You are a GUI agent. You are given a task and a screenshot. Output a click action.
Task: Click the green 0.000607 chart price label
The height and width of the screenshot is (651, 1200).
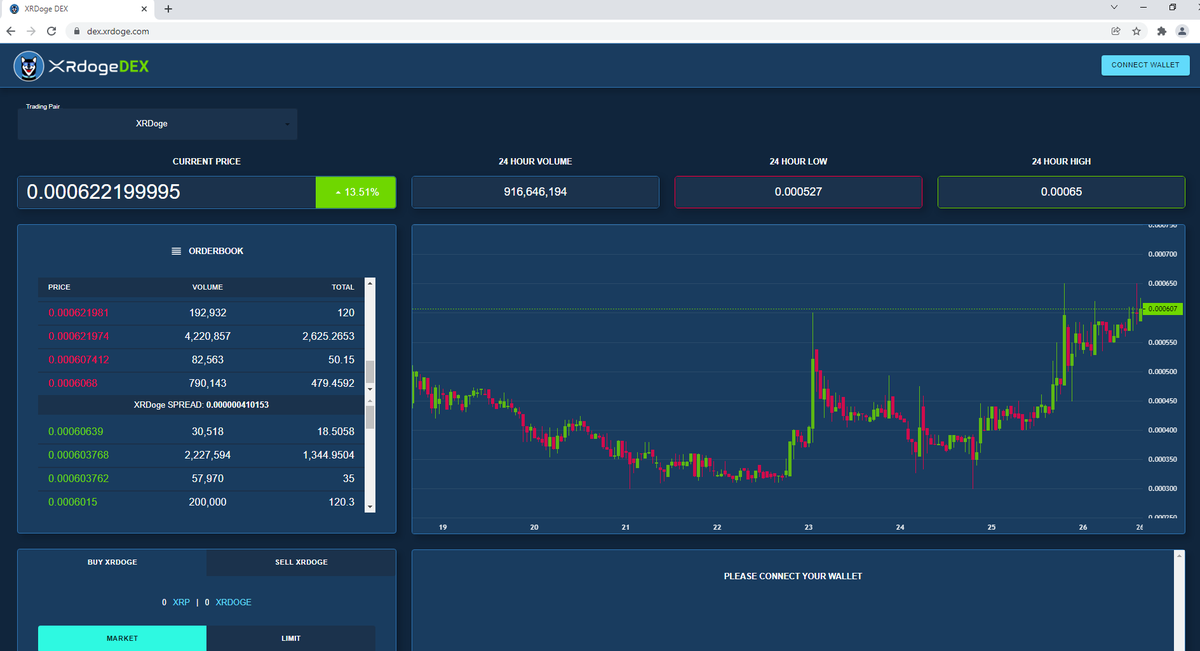click(x=1163, y=309)
